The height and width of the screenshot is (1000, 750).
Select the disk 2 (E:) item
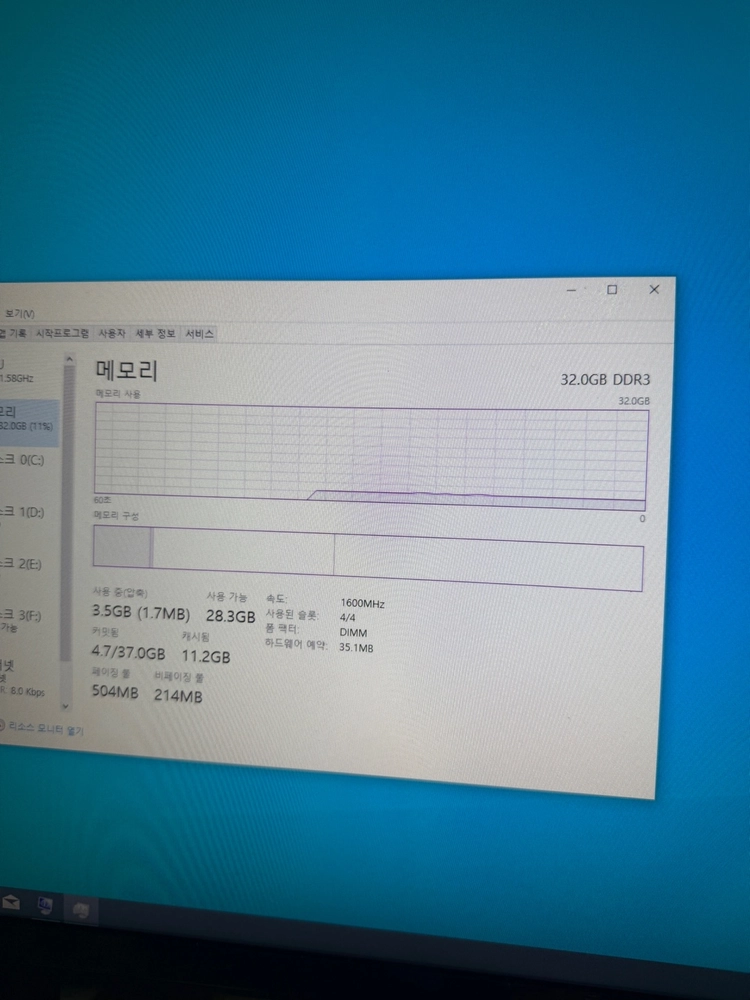click(29, 564)
